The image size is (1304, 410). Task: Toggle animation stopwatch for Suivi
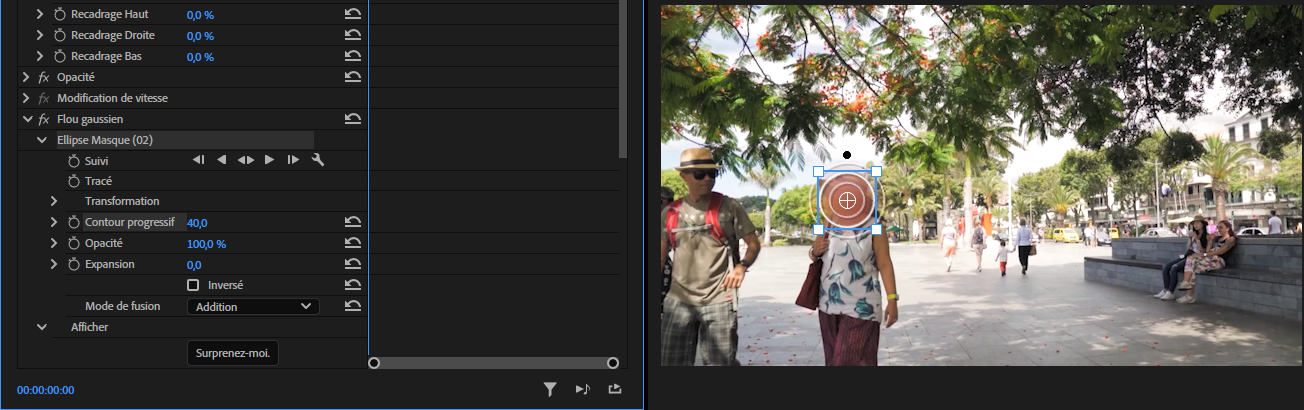pyautogui.click(x=73, y=161)
